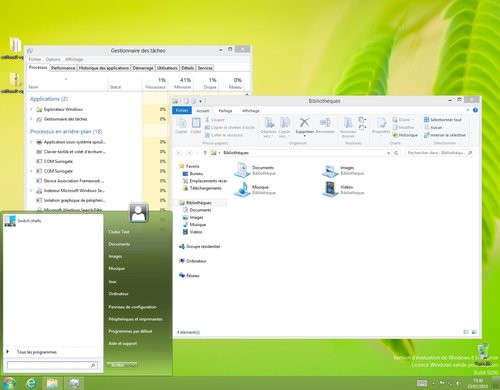Open the Propriétés icon in the ribbon

pyautogui.click(x=381, y=123)
